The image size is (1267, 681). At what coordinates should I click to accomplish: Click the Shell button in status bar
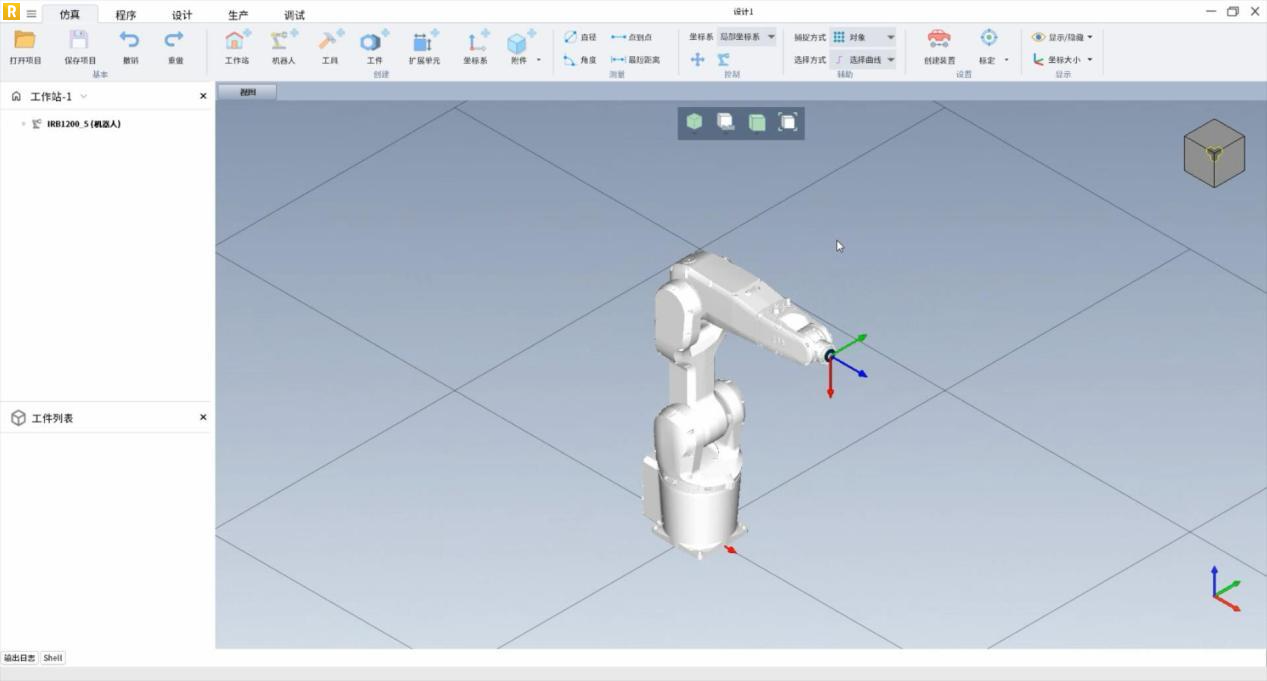coord(53,658)
